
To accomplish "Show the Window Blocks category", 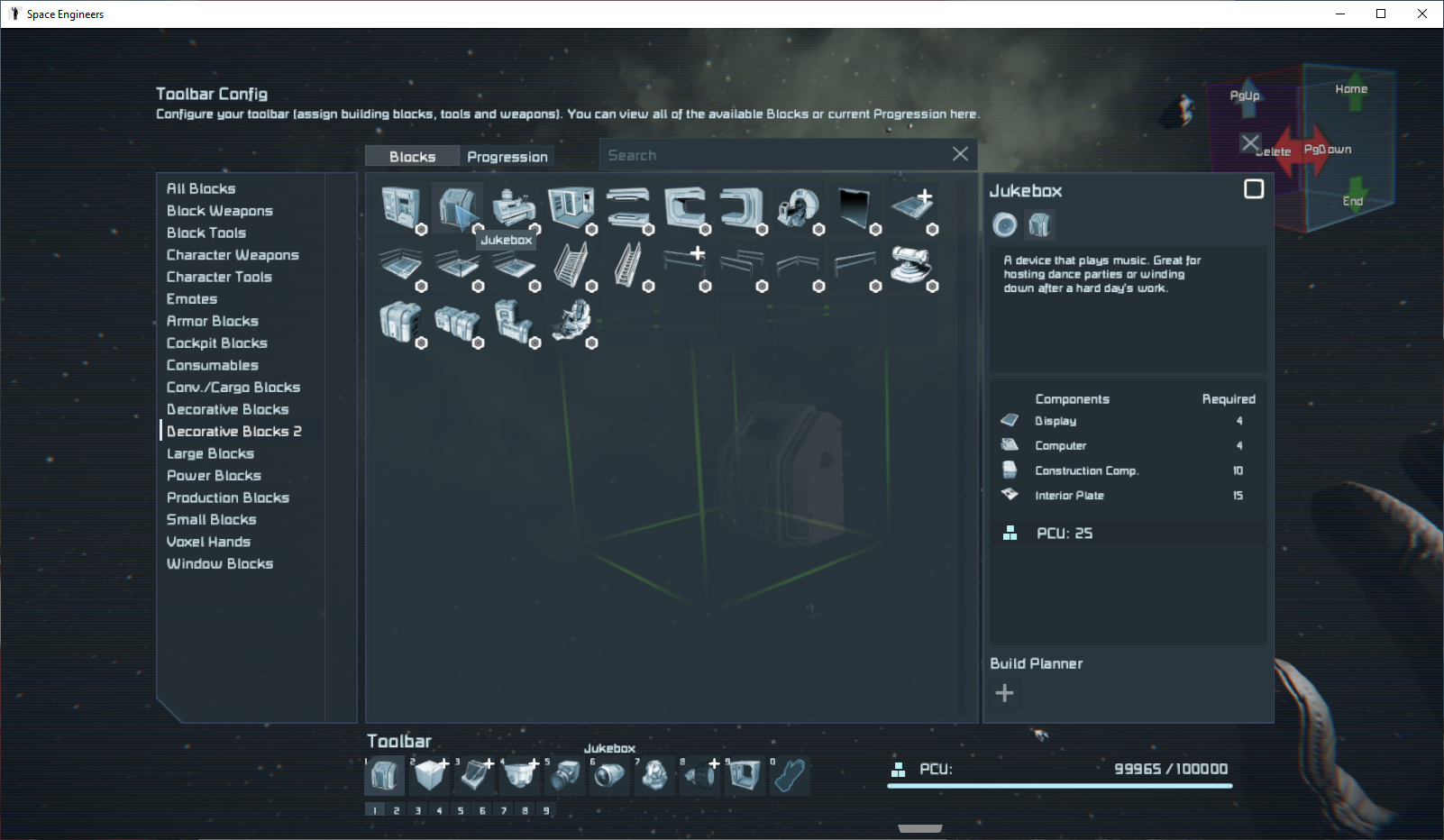I will tap(220, 564).
